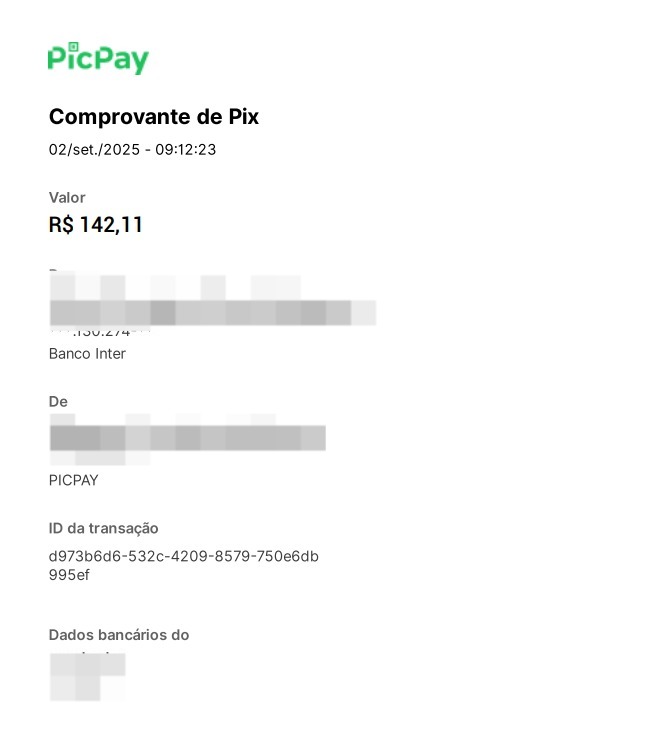Click the blurred bank details at the bottom
This screenshot has width=652, height=746.
click(87, 676)
